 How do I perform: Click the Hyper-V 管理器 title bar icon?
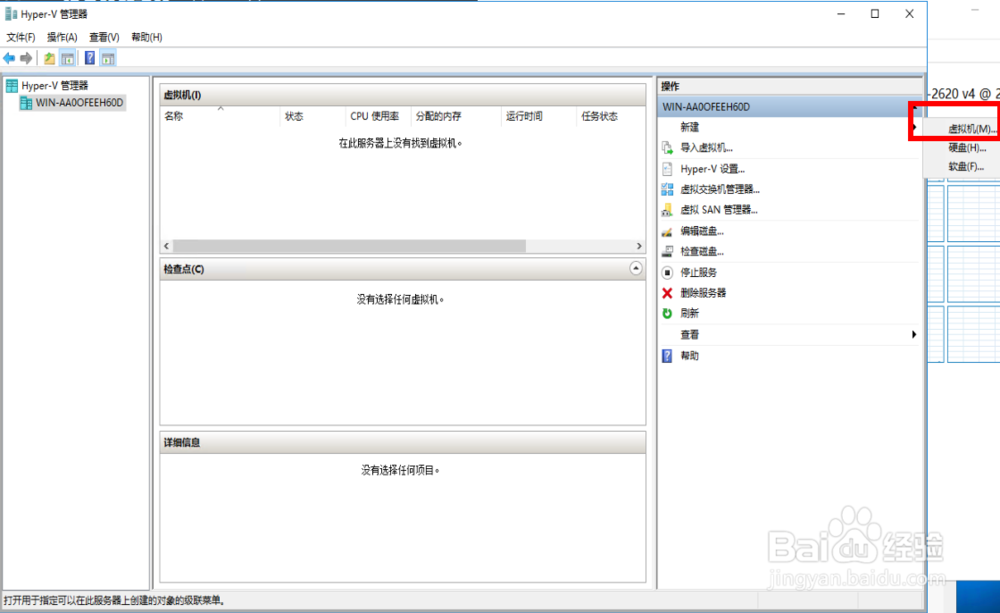click(x=10, y=14)
